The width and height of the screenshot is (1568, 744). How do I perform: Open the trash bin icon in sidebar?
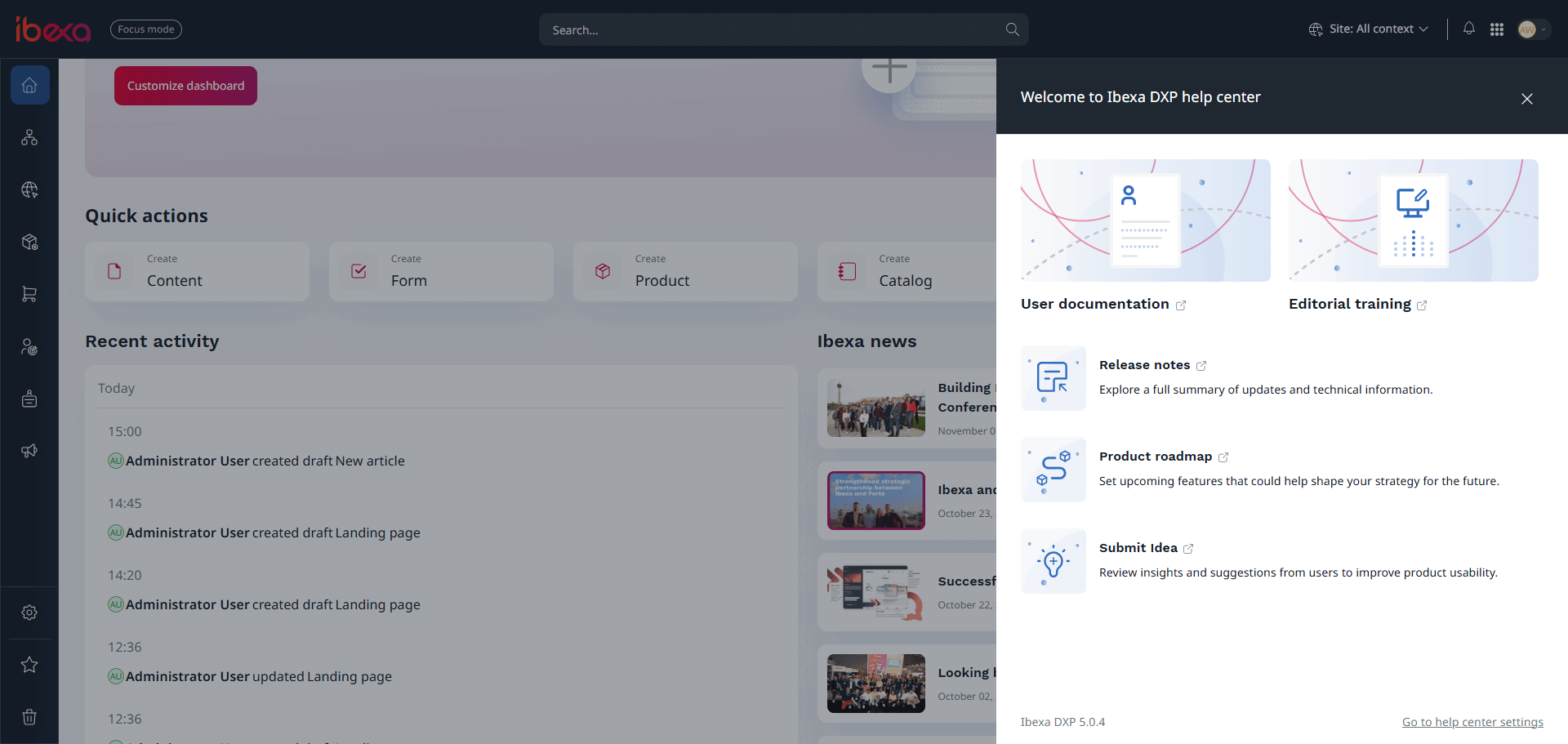pyautogui.click(x=29, y=717)
